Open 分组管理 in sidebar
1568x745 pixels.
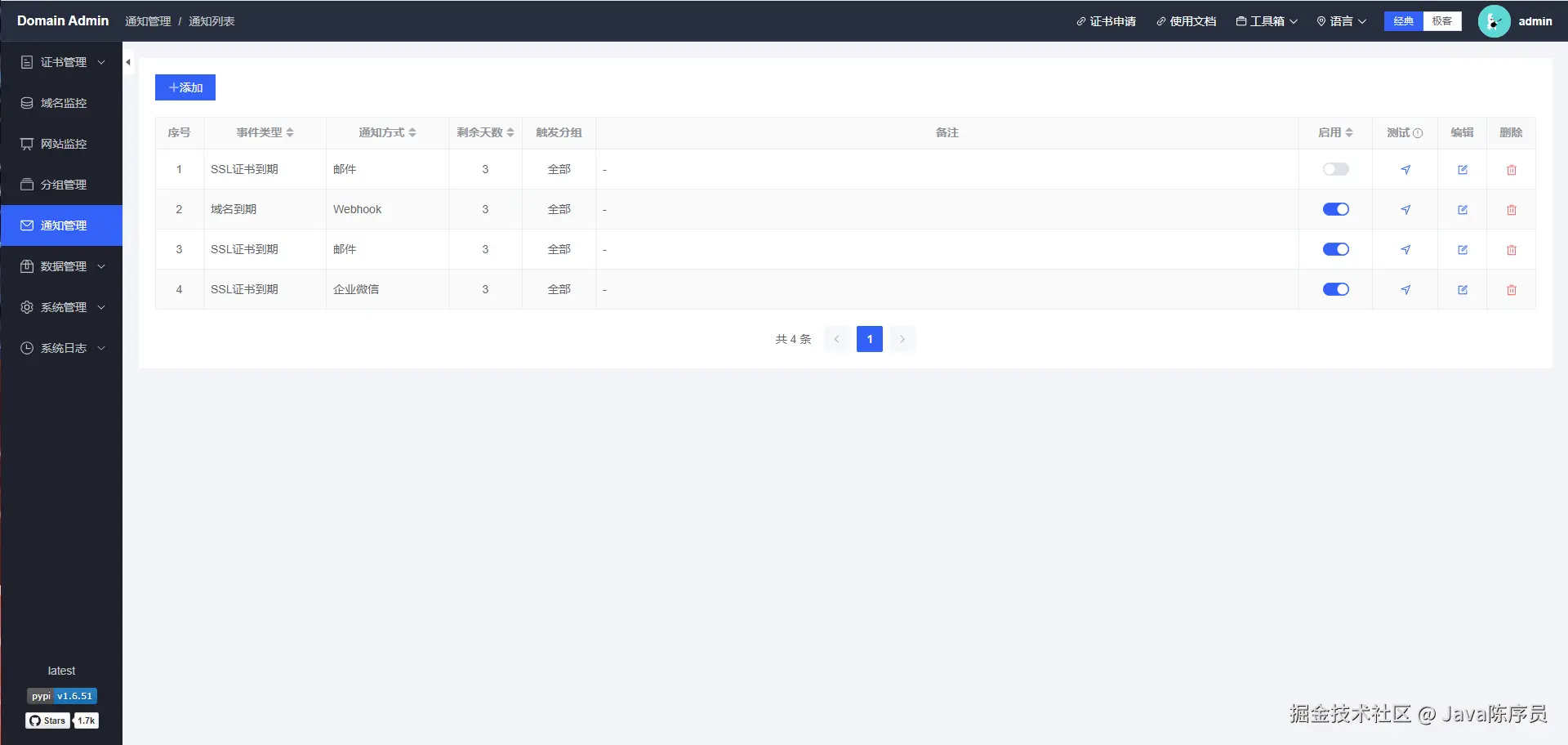[62, 185]
